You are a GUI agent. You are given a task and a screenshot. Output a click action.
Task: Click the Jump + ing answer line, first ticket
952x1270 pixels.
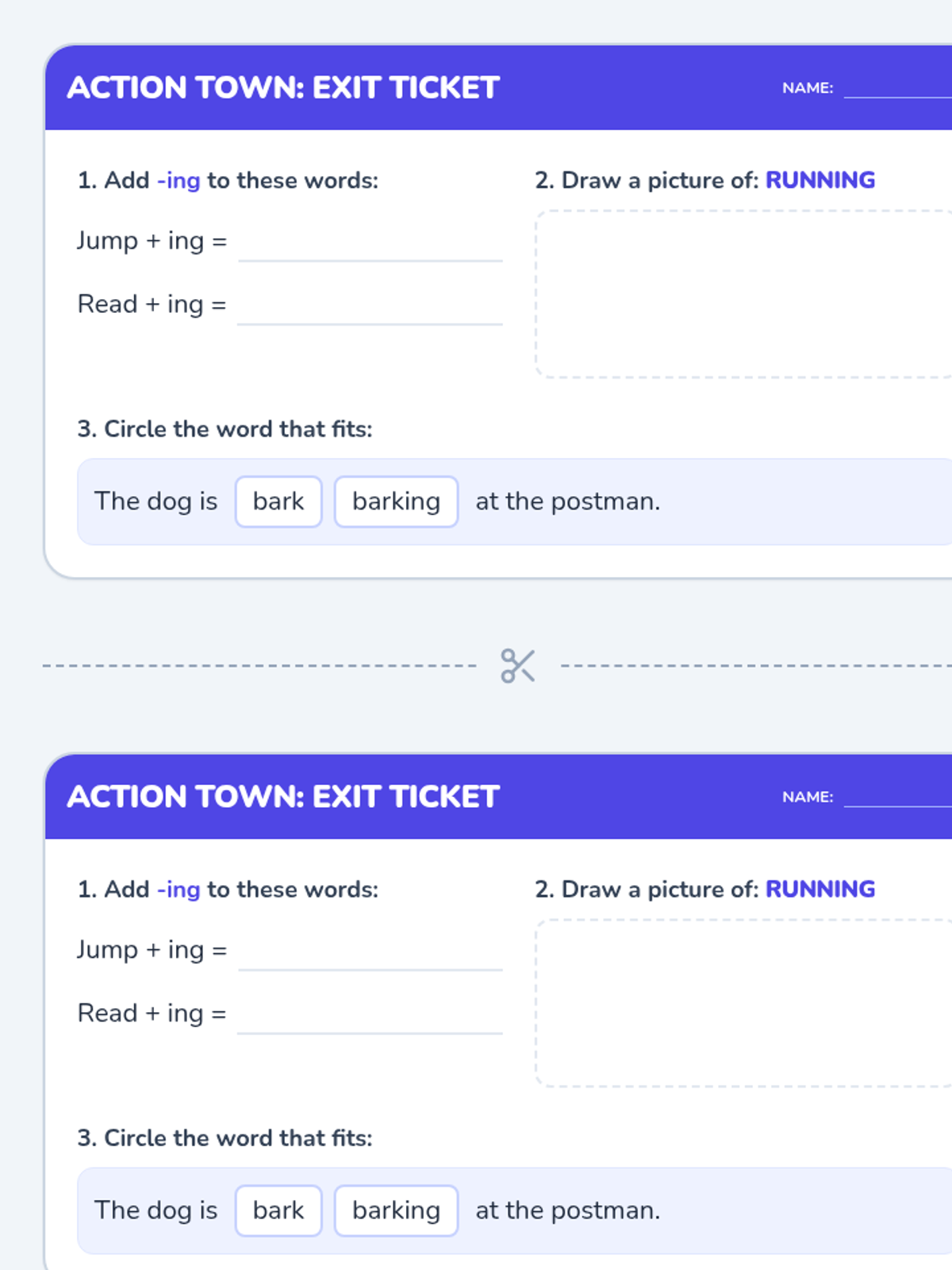click(x=370, y=248)
